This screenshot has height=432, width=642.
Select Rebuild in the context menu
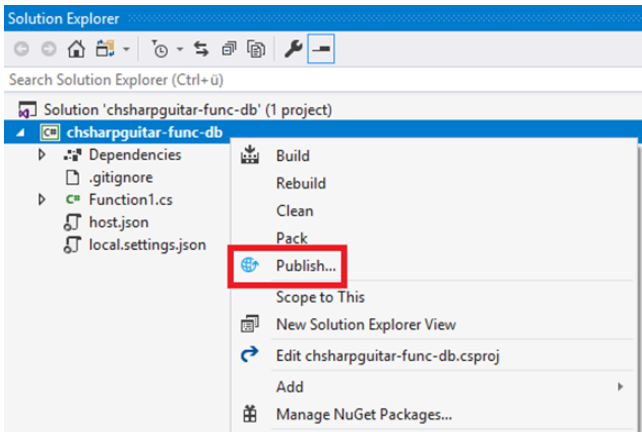coord(301,183)
